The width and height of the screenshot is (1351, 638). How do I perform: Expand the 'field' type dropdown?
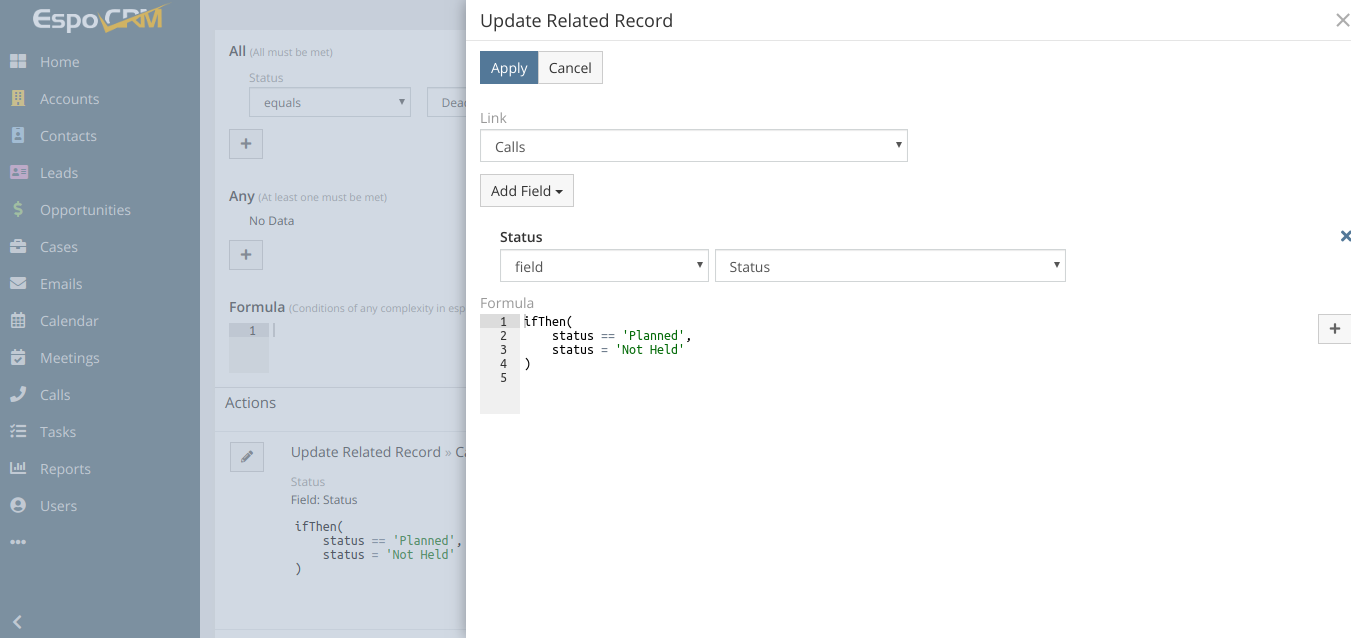(x=603, y=266)
